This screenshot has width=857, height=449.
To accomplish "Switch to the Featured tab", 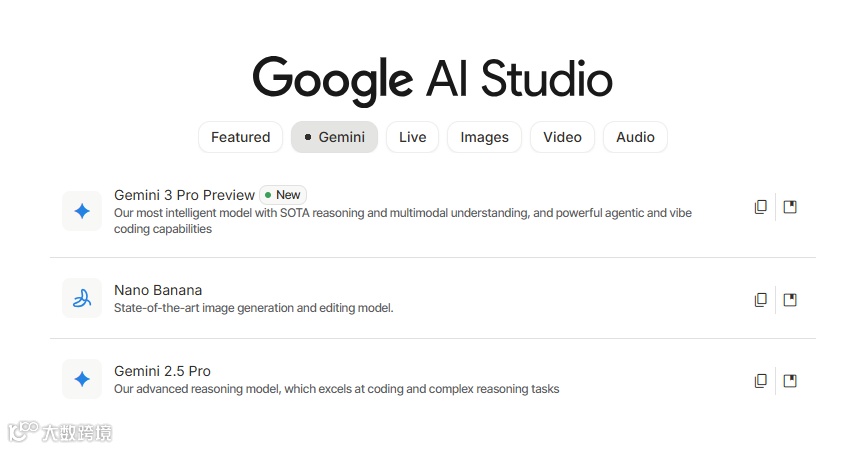I will (x=240, y=137).
